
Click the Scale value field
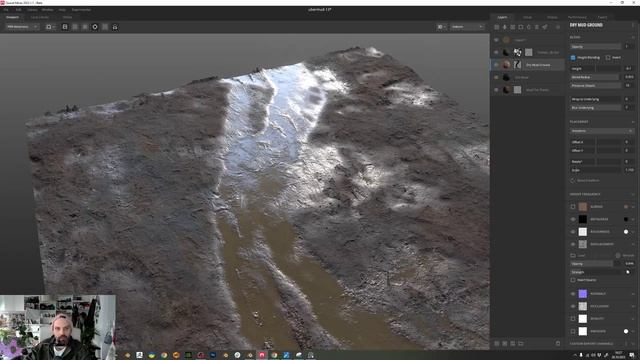click(629, 170)
